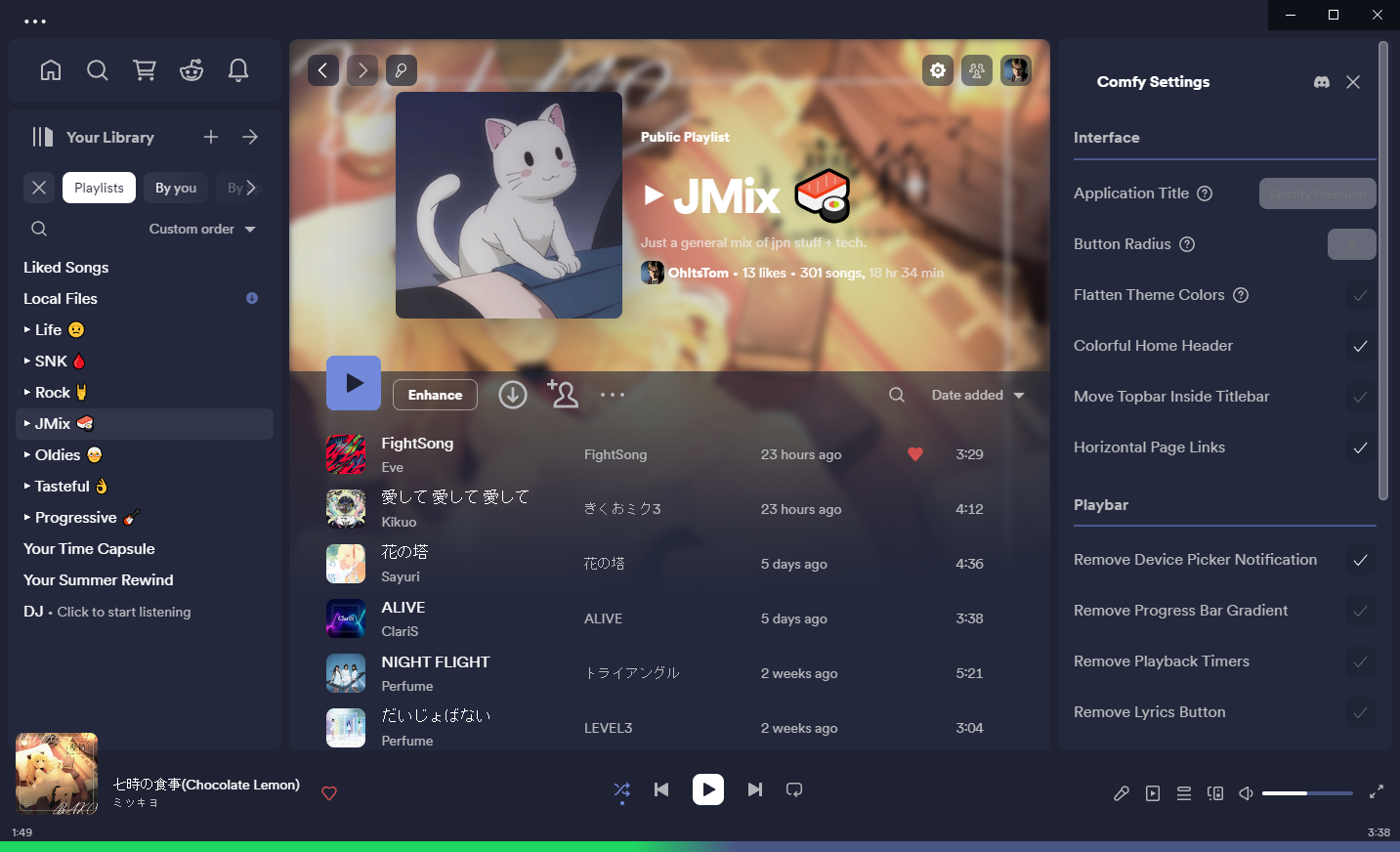
Task: Create a new playlist with the plus icon
Action: tap(211, 137)
